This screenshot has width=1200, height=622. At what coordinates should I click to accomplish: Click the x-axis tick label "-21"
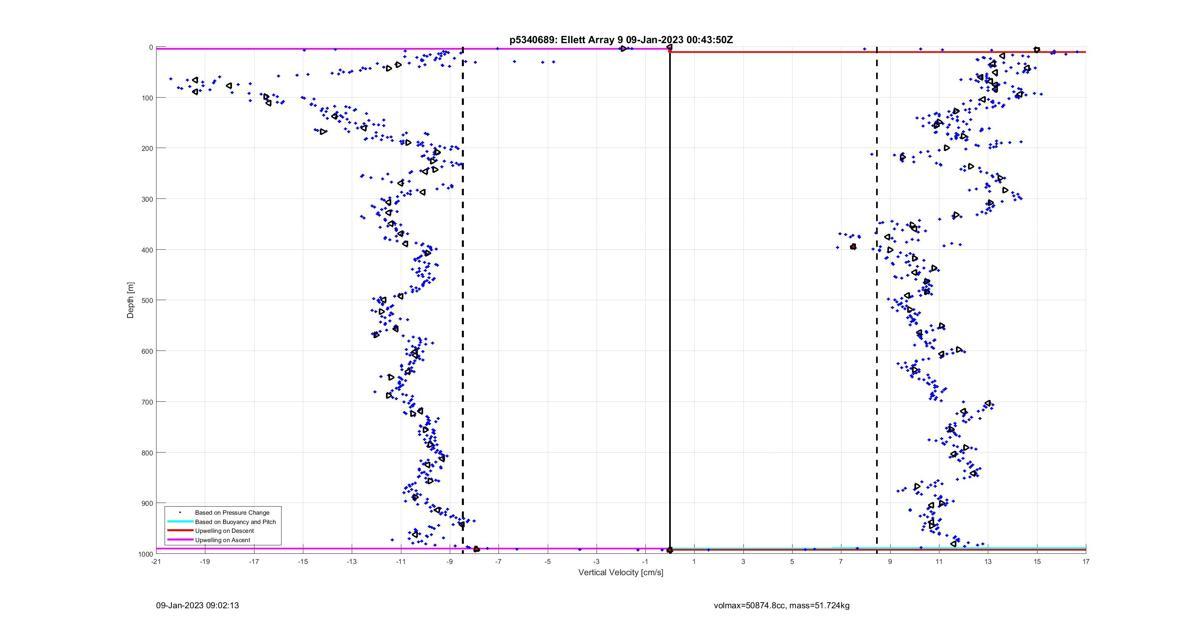(156, 562)
